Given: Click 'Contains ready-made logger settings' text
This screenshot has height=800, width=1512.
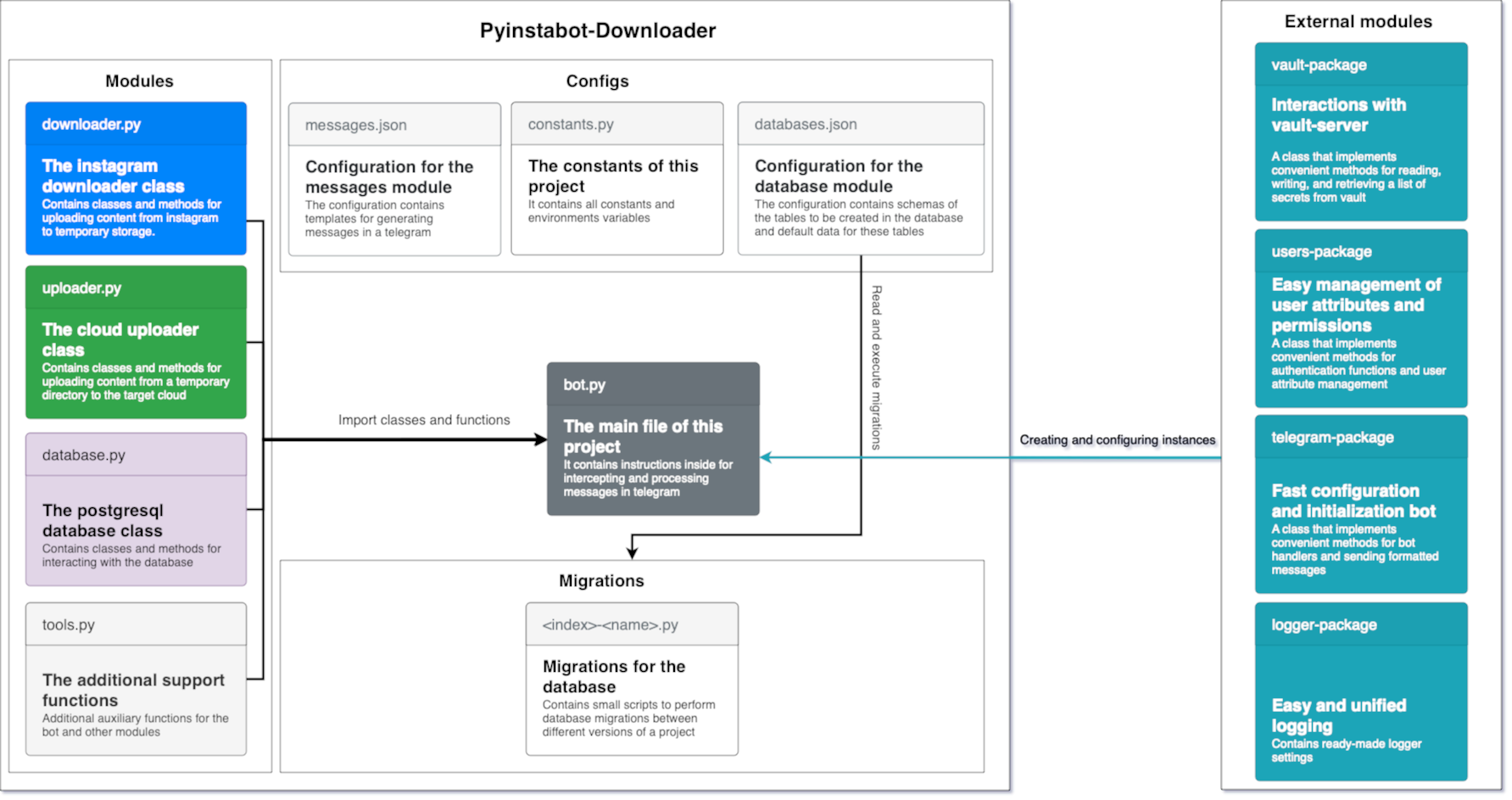Looking at the screenshot, I should coord(1346,750).
